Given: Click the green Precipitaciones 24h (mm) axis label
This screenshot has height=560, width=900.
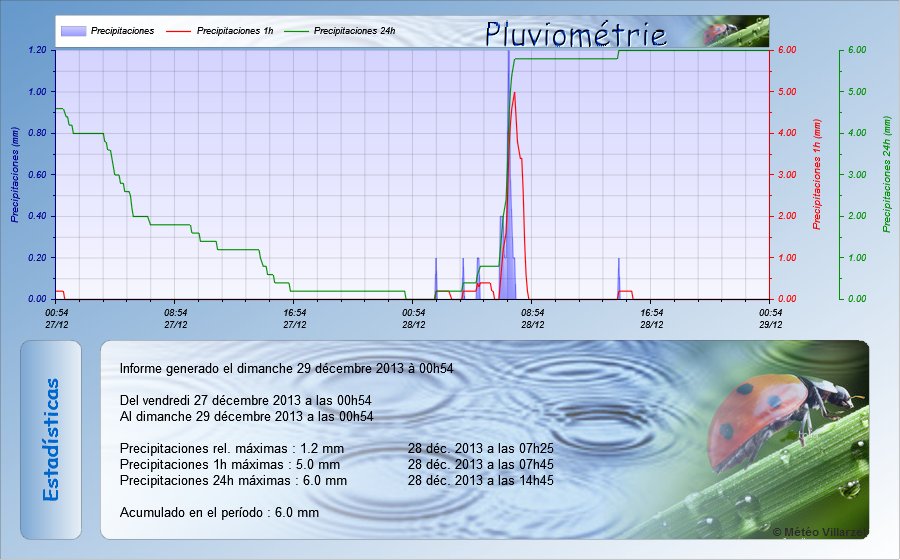Looking at the screenshot, I should [886, 175].
